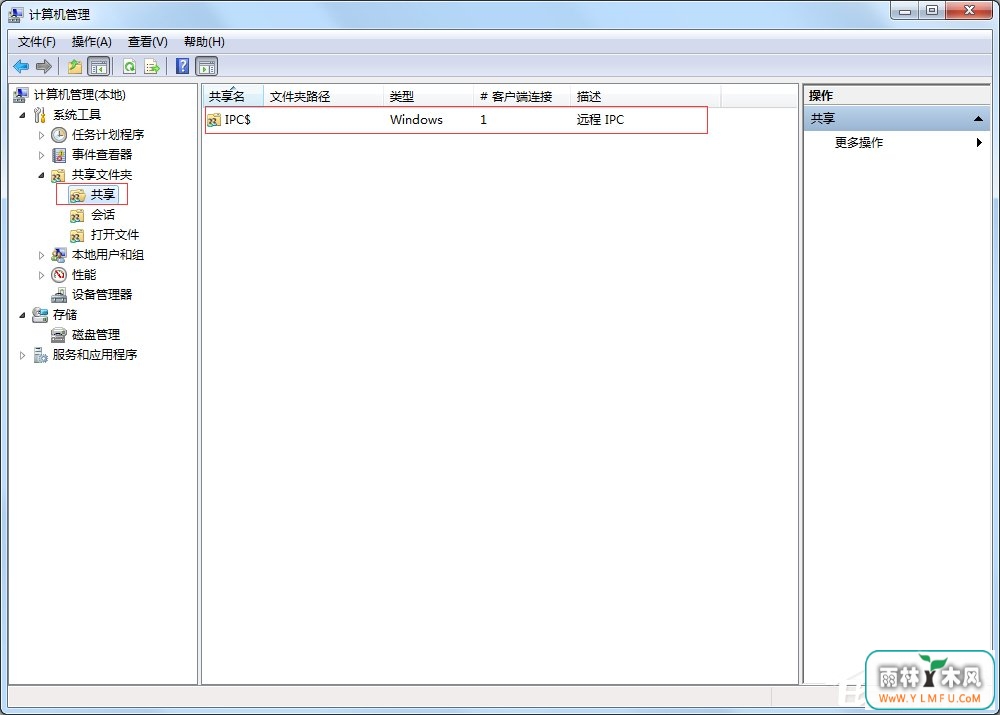This screenshot has width=1000, height=715.
Task: Sort by 描述 column header
Action: tap(645, 96)
